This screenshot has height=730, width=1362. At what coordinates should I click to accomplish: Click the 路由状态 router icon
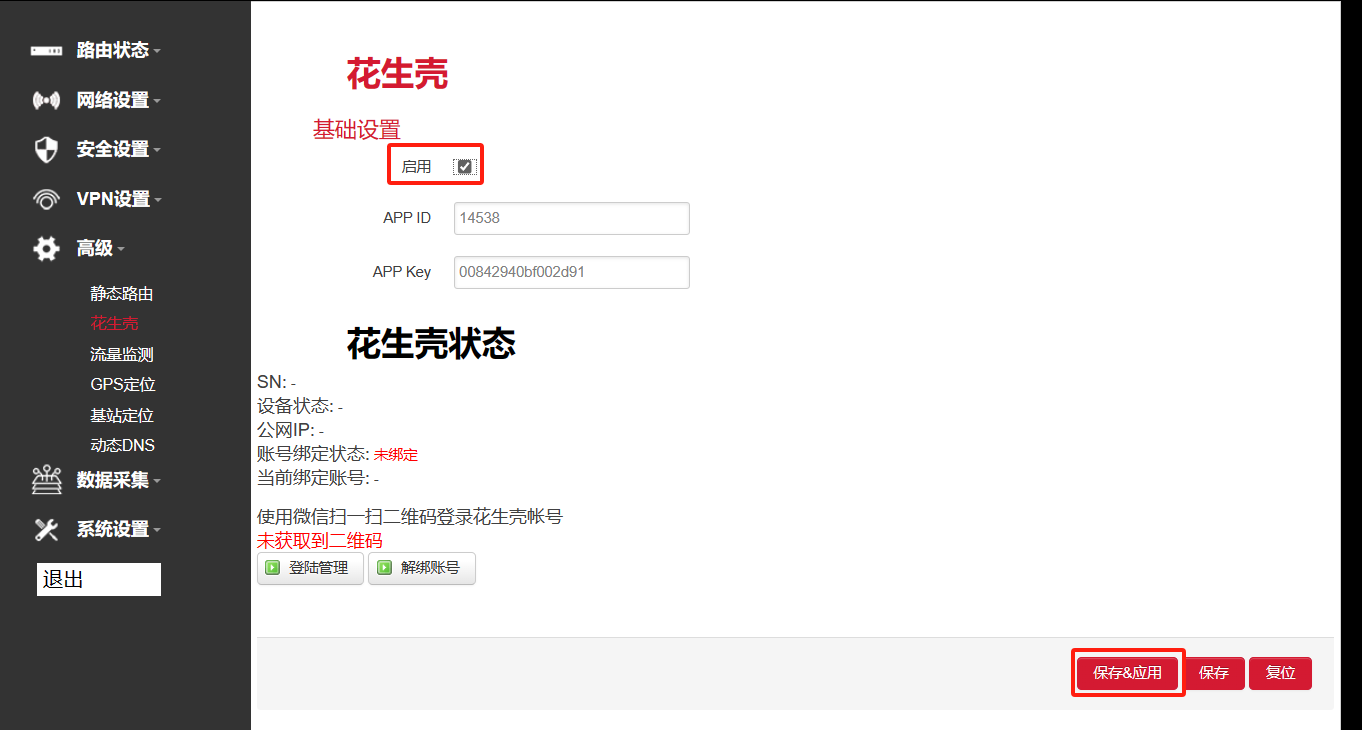click(46, 49)
